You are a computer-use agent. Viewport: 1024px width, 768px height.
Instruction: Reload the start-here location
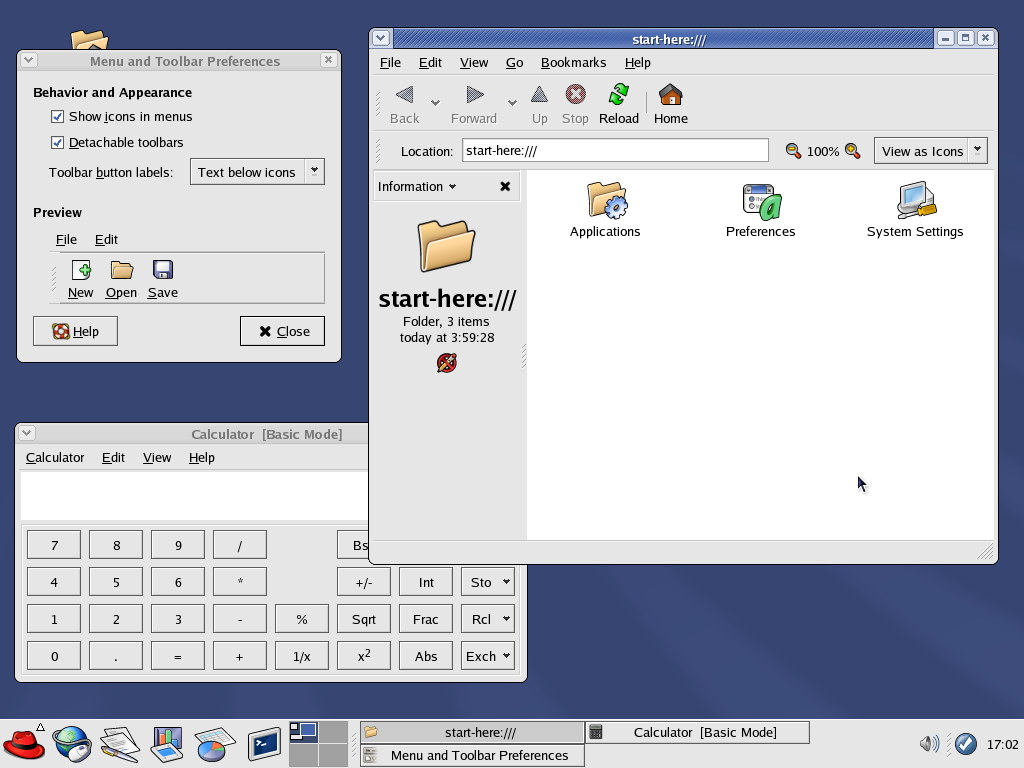pyautogui.click(x=618, y=95)
